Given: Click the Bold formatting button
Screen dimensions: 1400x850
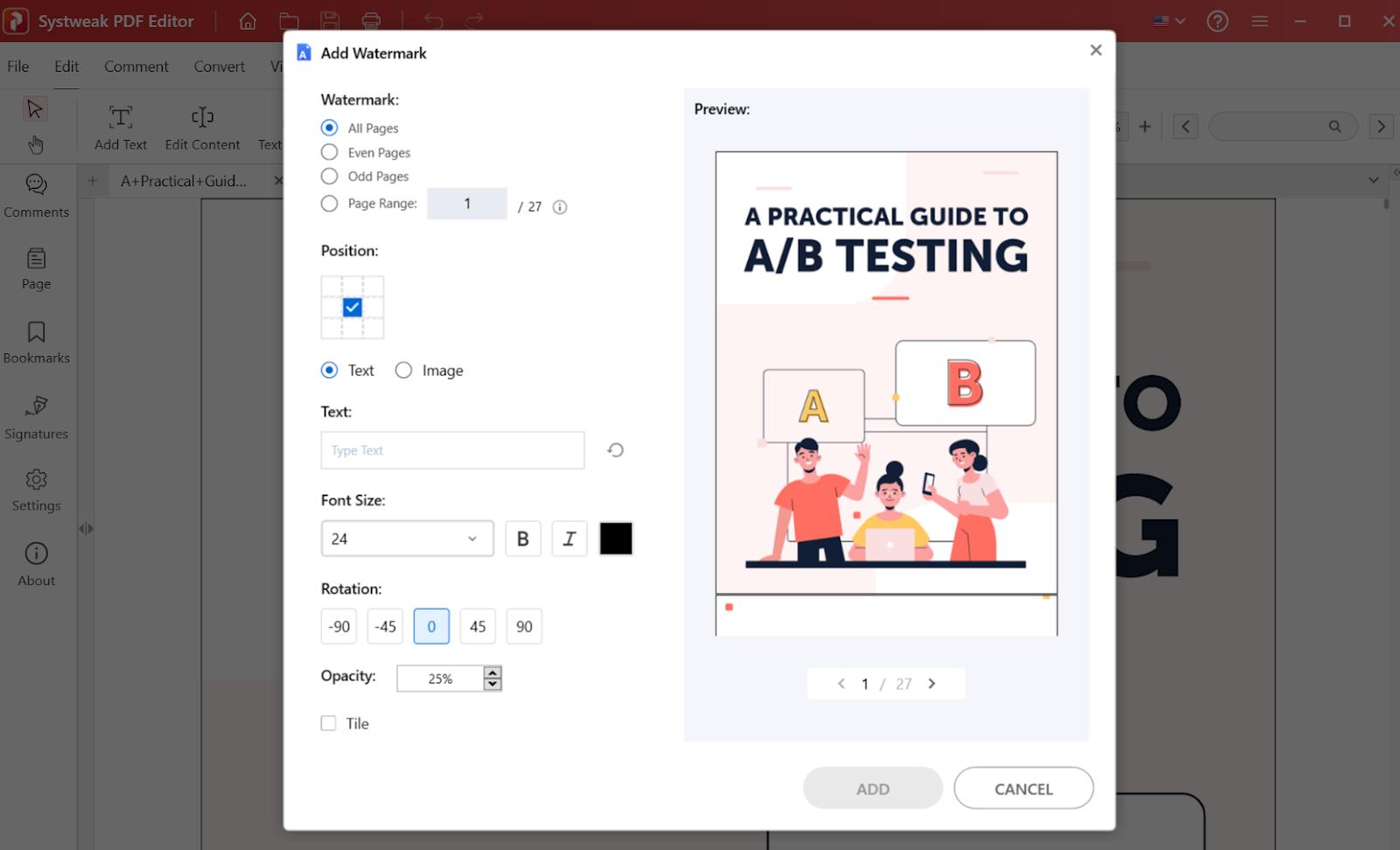Looking at the screenshot, I should click(522, 539).
